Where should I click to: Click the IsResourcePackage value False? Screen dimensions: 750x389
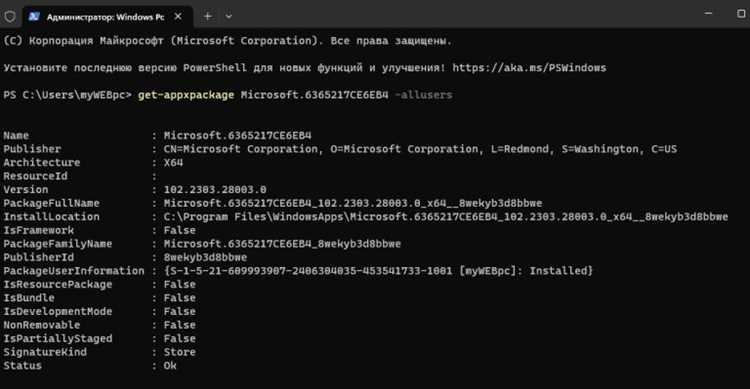pyautogui.click(x=179, y=284)
